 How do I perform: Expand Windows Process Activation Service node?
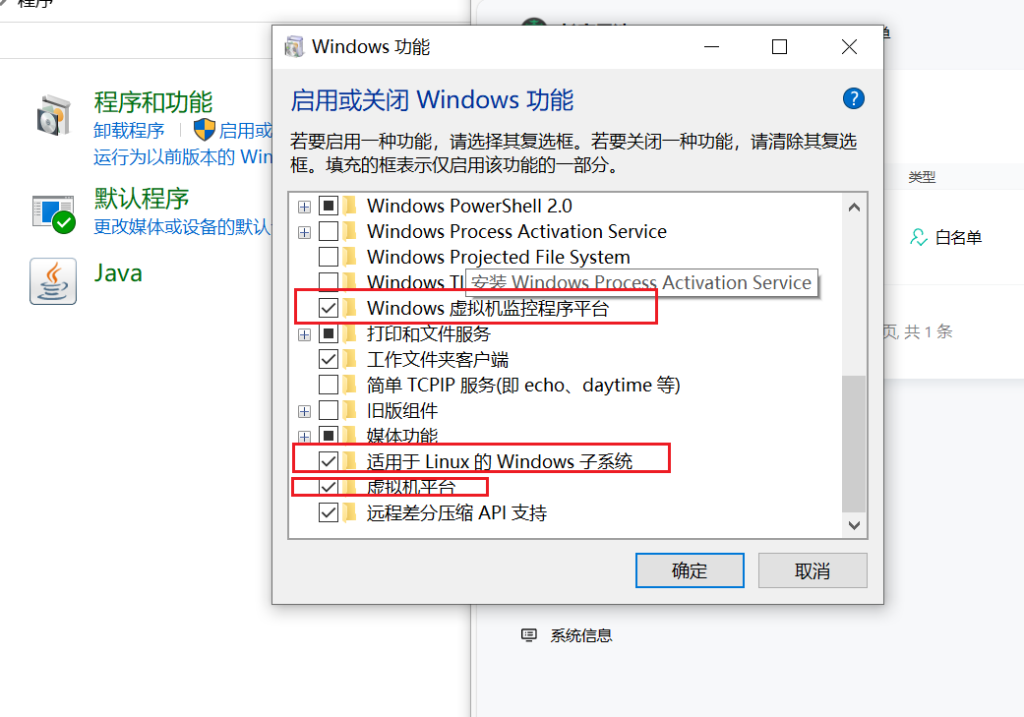[x=304, y=232]
